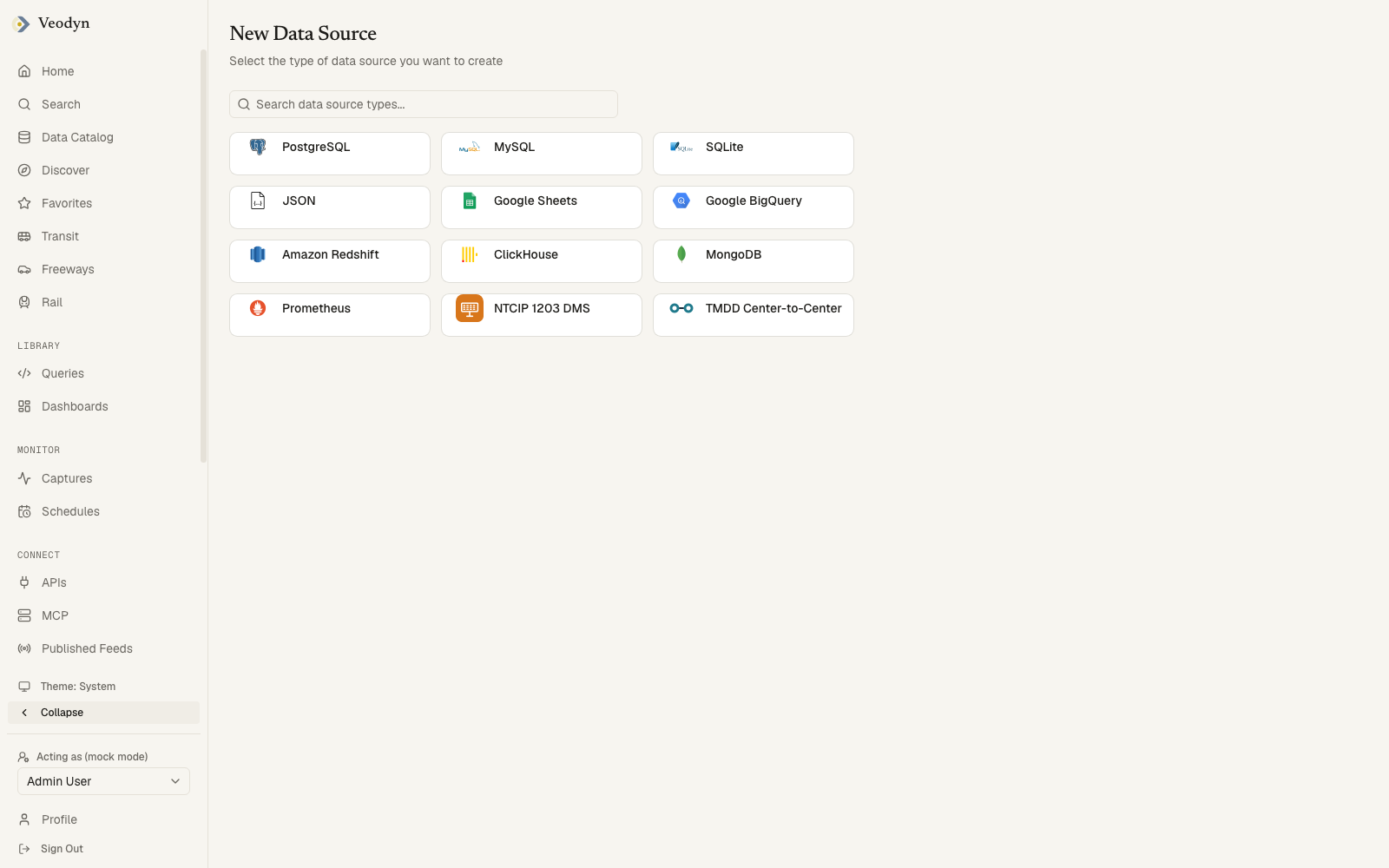Viewport: 1389px width, 868px height.
Task: Click the Freeways car icon
Action: (24, 269)
